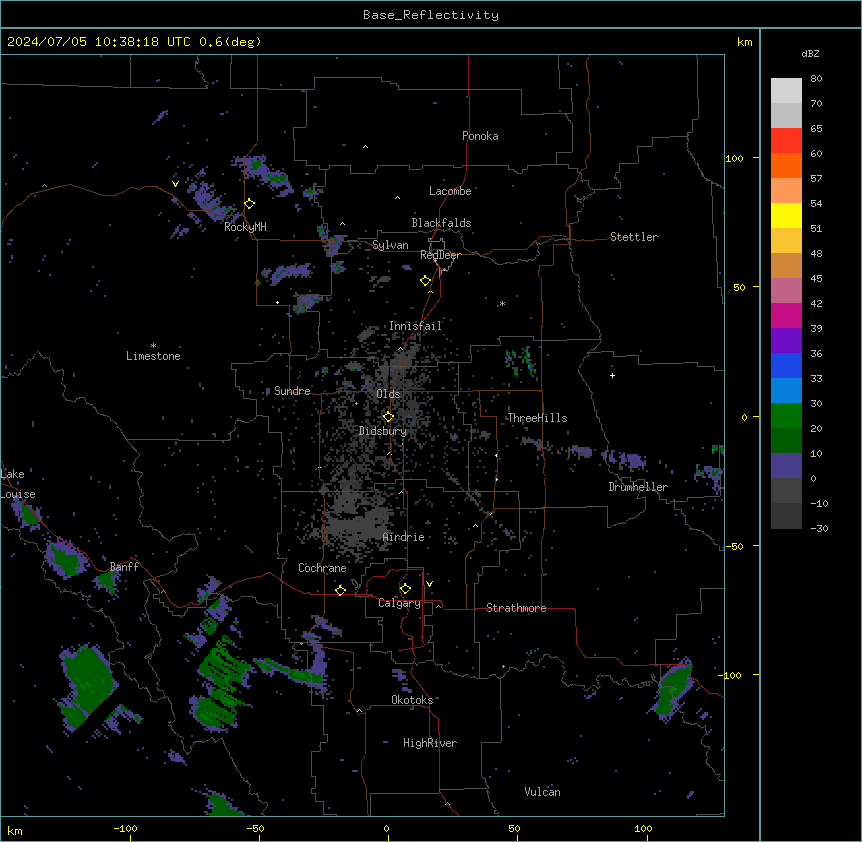Click the RockyMH label
Image resolution: width=862 pixels, height=842 pixels.
click(x=245, y=227)
